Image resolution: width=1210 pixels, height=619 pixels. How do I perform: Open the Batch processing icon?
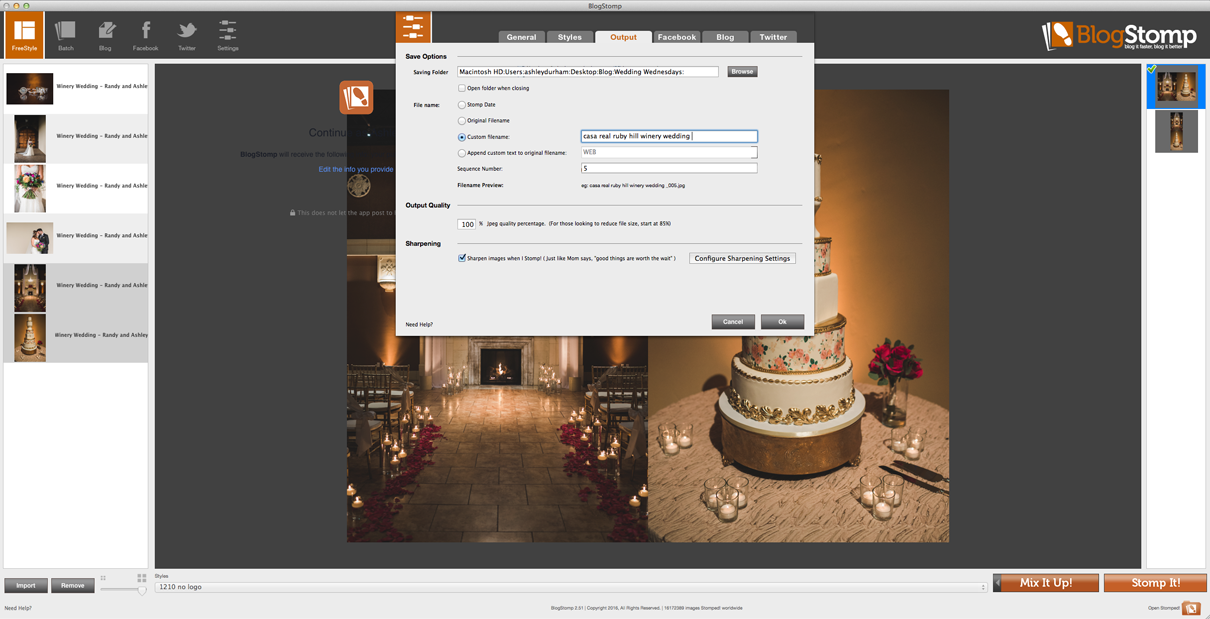tap(65, 33)
